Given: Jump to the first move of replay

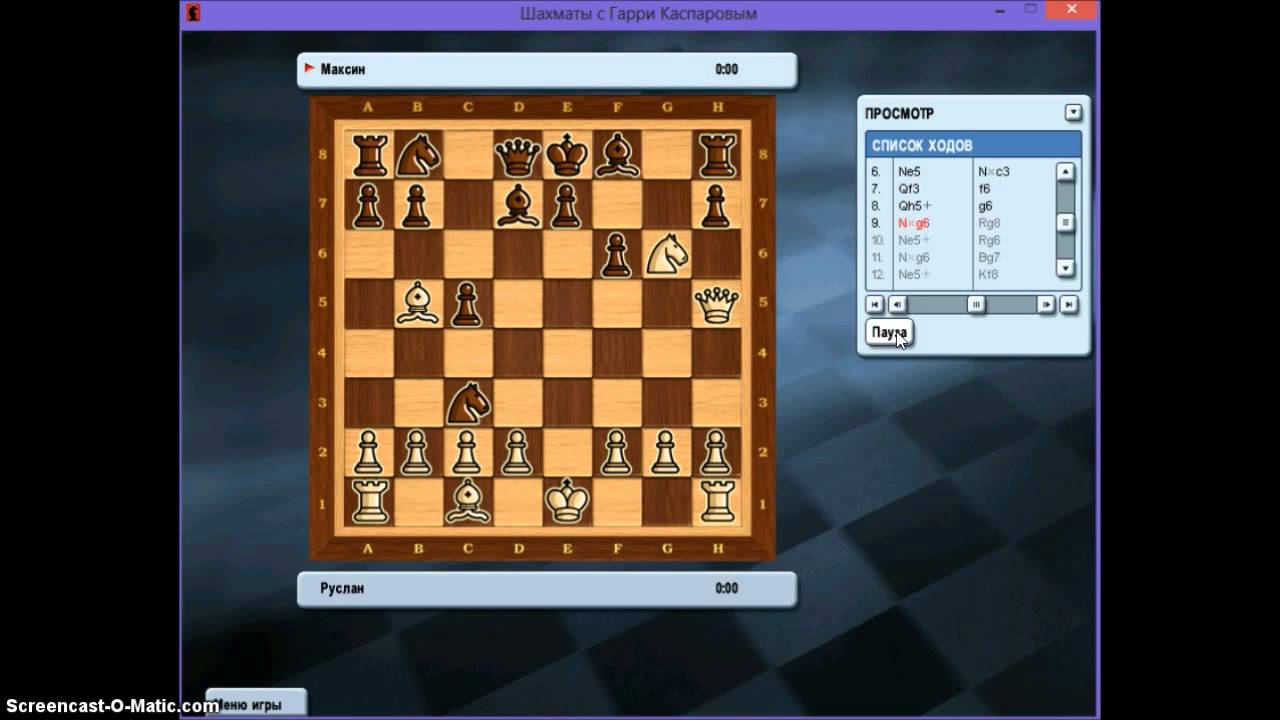Looking at the screenshot, I should click(x=874, y=305).
